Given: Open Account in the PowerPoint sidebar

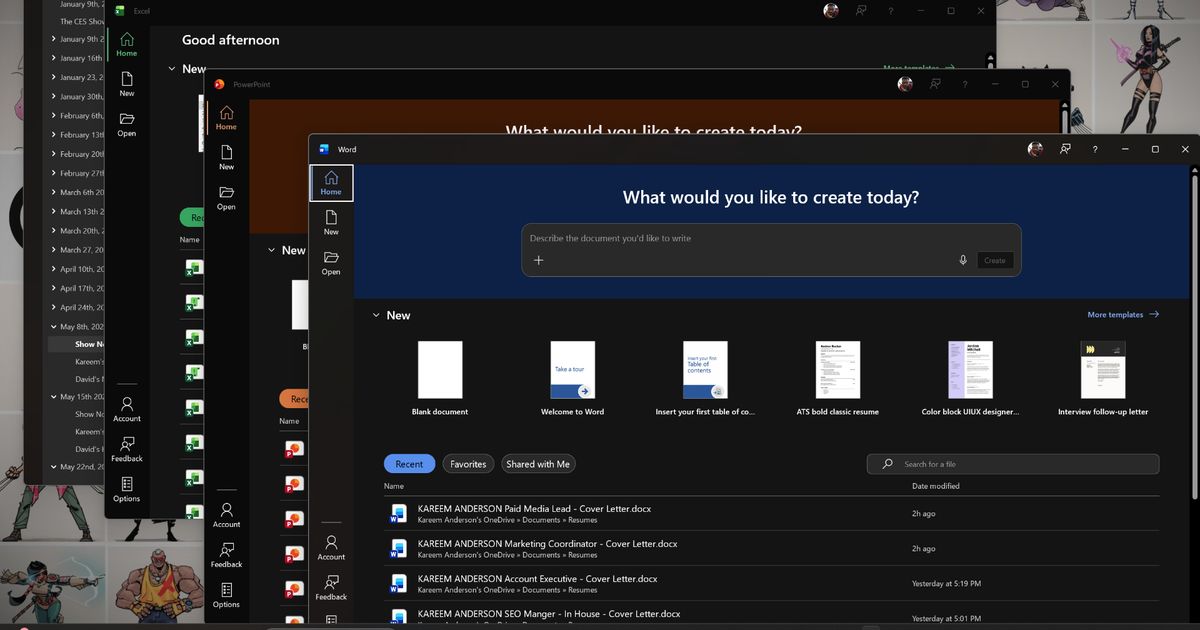Looking at the screenshot, I should pos(226,515).
